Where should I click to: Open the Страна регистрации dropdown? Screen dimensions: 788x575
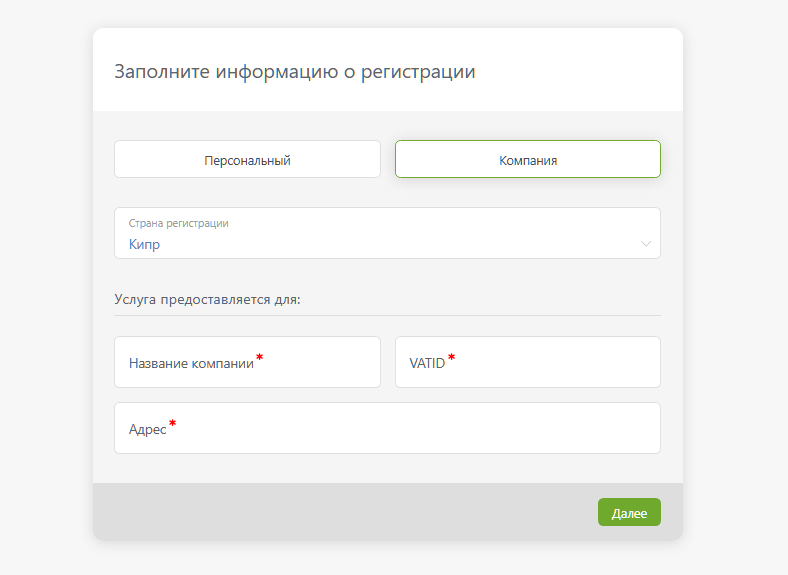[387, 233]
